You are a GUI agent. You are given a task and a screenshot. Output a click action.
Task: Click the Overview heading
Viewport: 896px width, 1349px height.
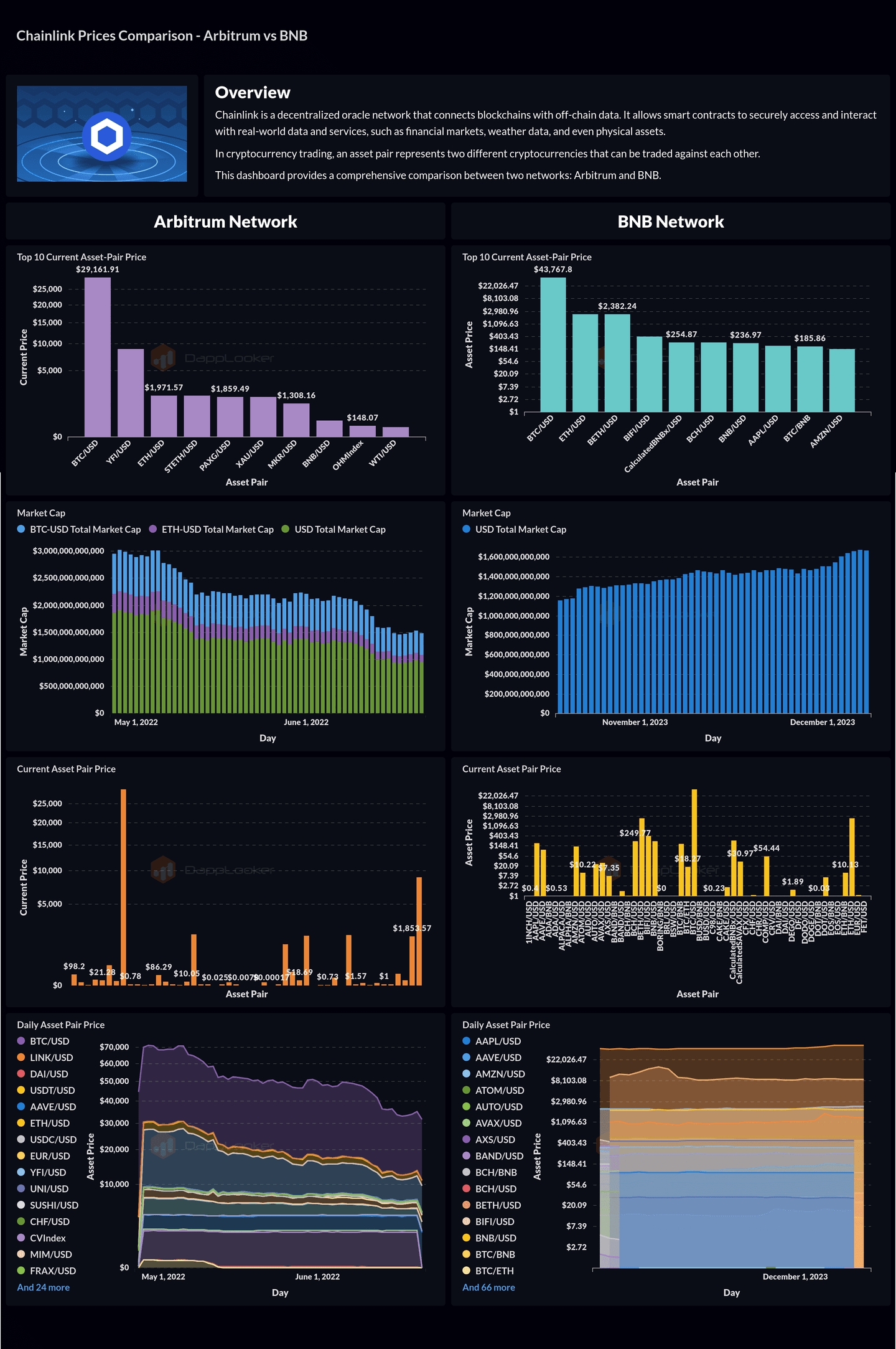[253, 92]
